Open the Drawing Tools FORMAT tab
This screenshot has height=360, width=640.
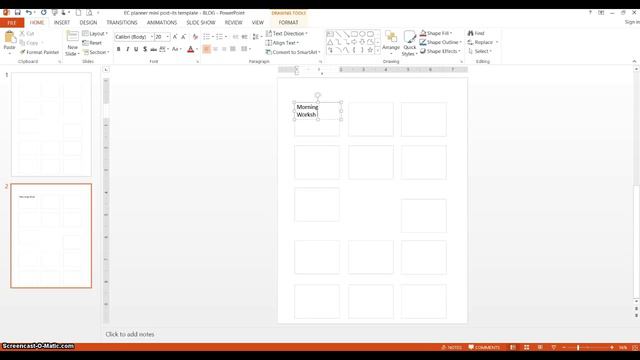click(x=288, y=22)
